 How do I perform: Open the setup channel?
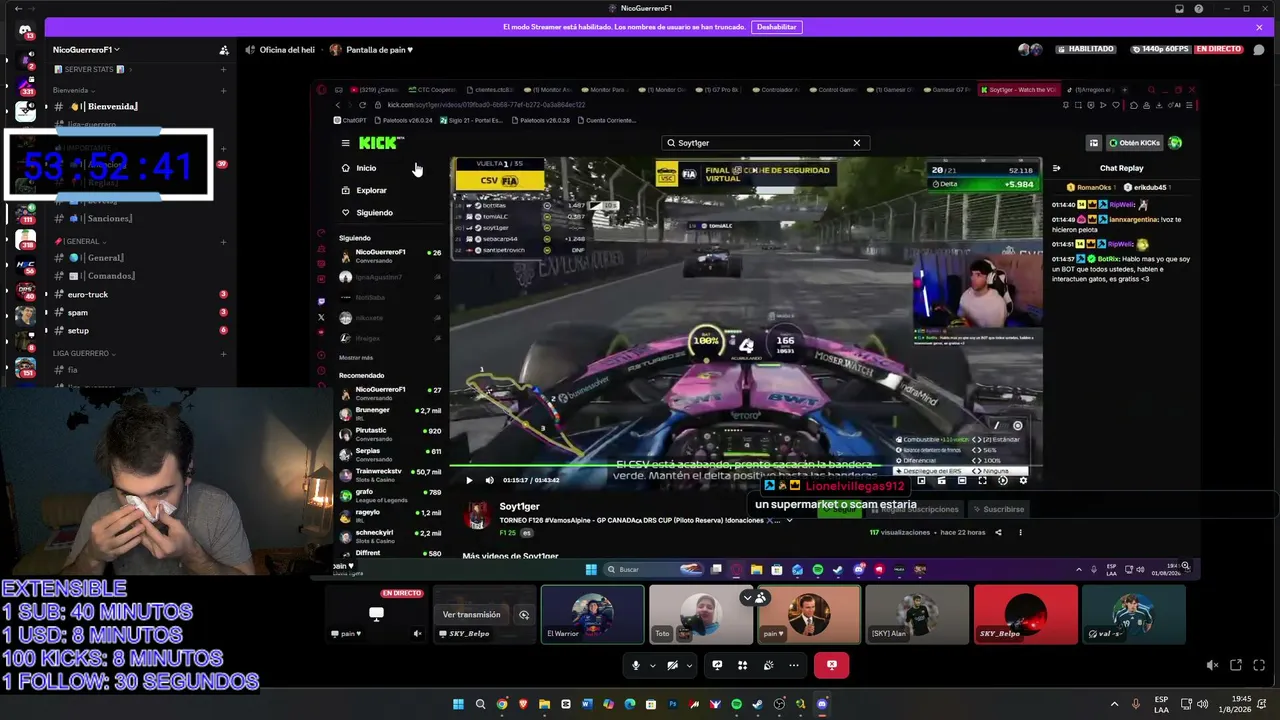tap(140, 330)
